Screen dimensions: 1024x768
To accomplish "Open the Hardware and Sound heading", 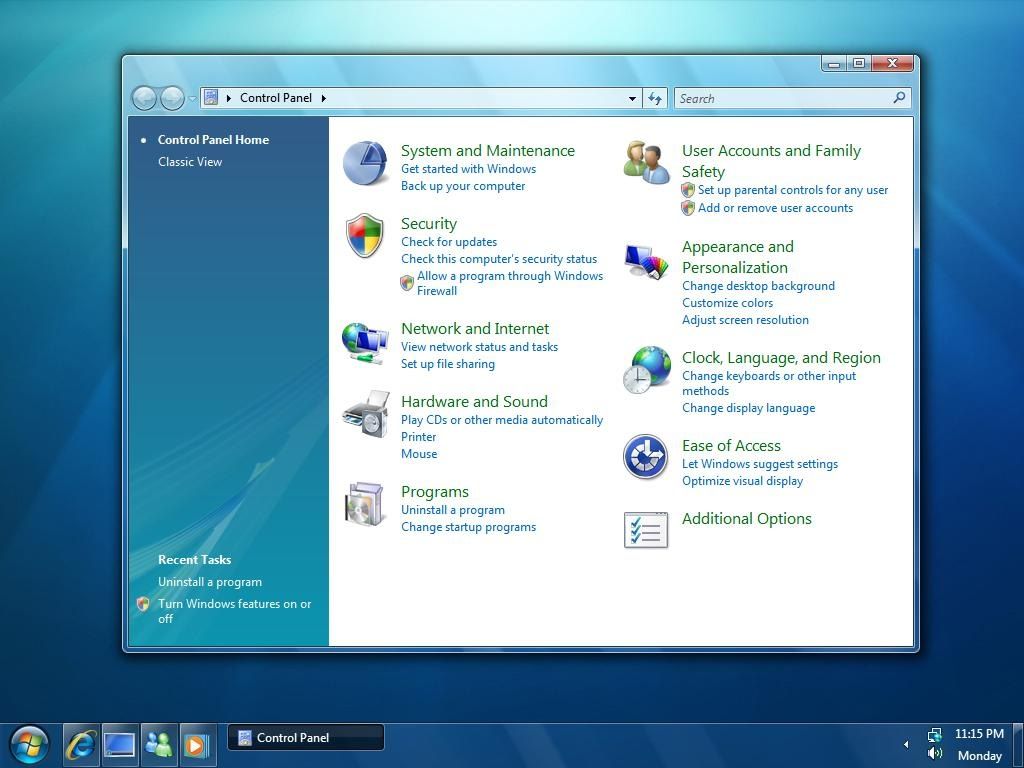I will [x=474, y=402].
